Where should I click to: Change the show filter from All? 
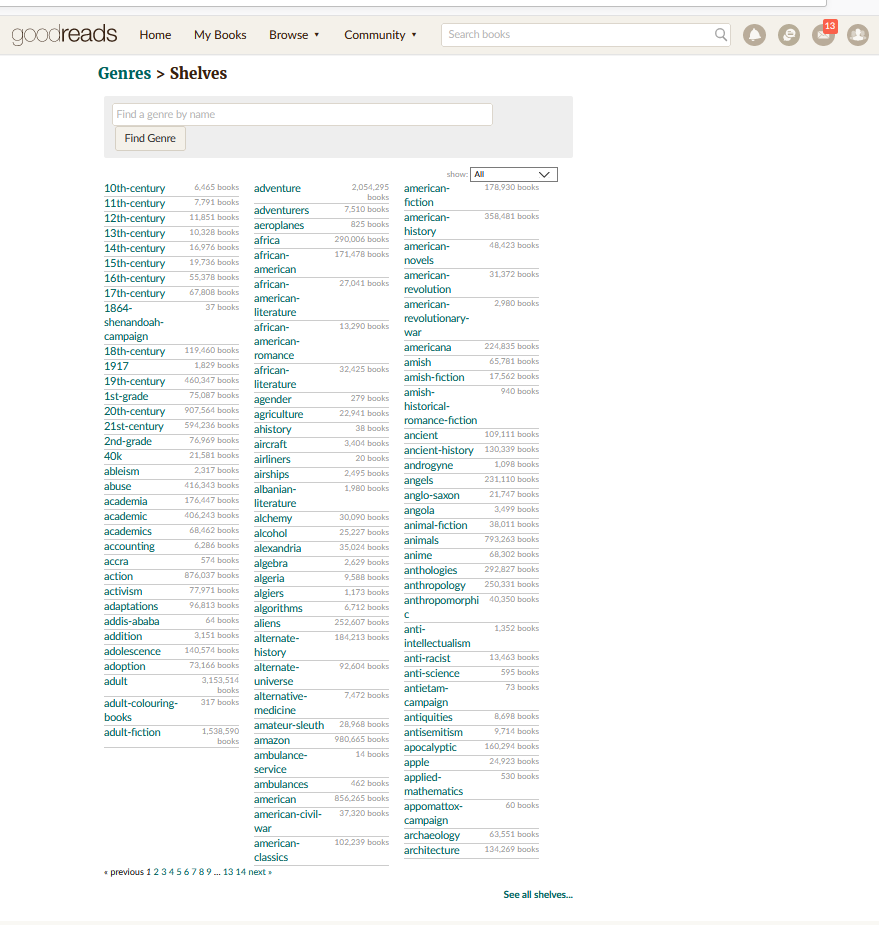[513, 174]
